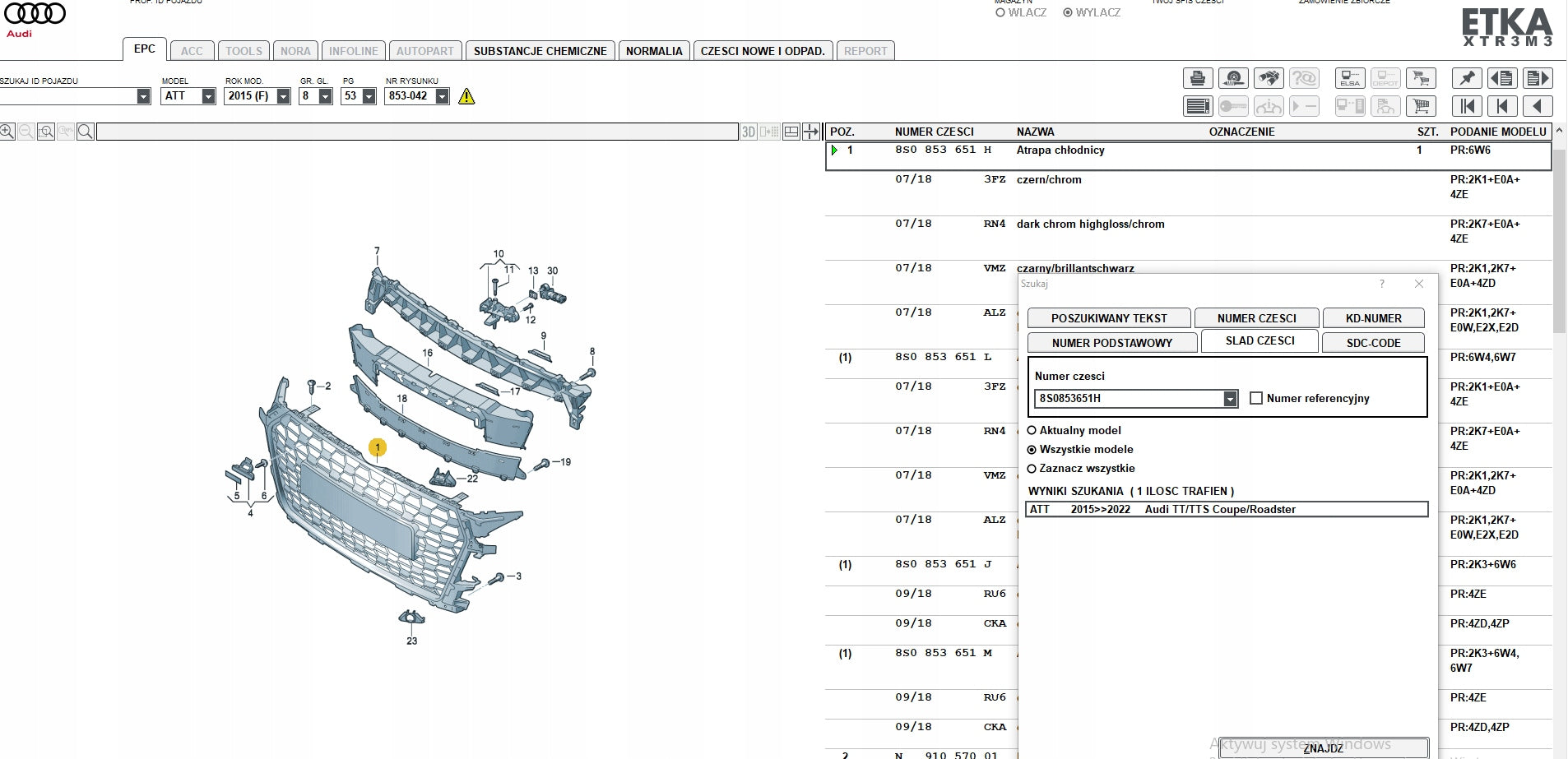Screen dimensions: 1568x759
Task: Choose the Wszystkie modele option
Action: 1032,449
